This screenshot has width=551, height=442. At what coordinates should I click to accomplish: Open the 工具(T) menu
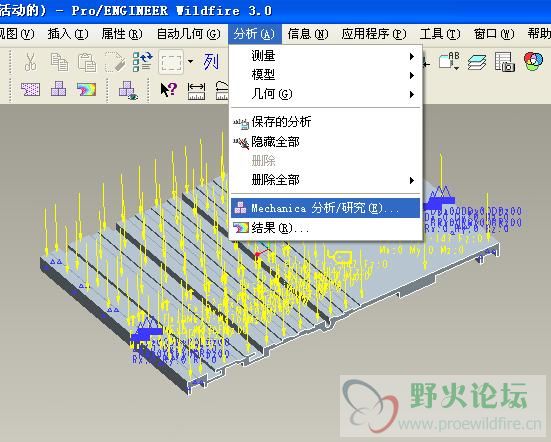click(x=440, y=34)
